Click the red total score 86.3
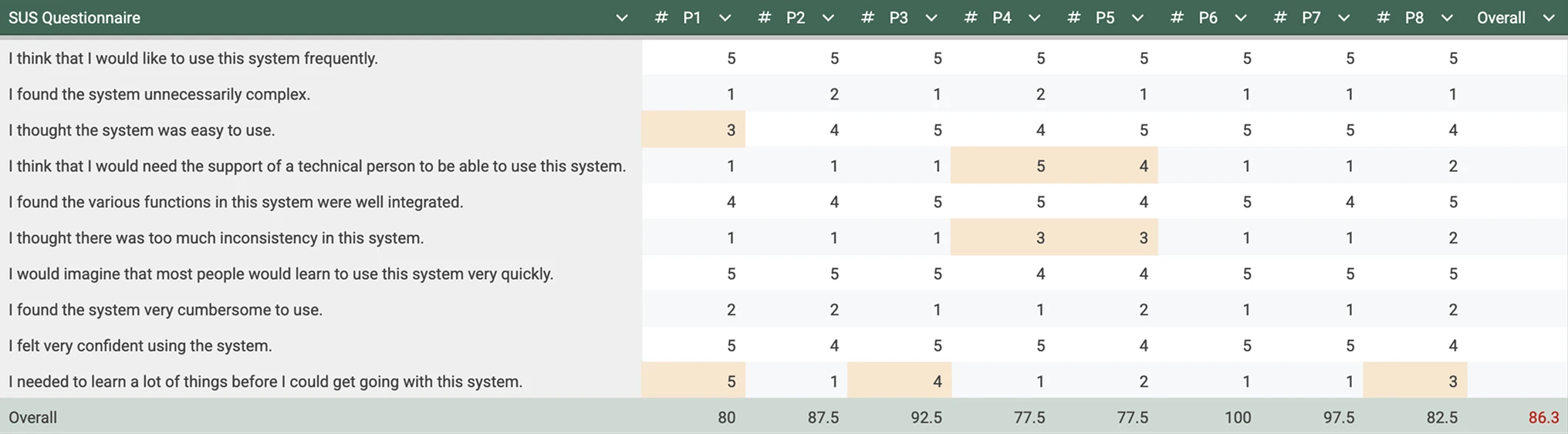Image resolution: width=1568 pixels, height=434 pixels. [1543, 417]
